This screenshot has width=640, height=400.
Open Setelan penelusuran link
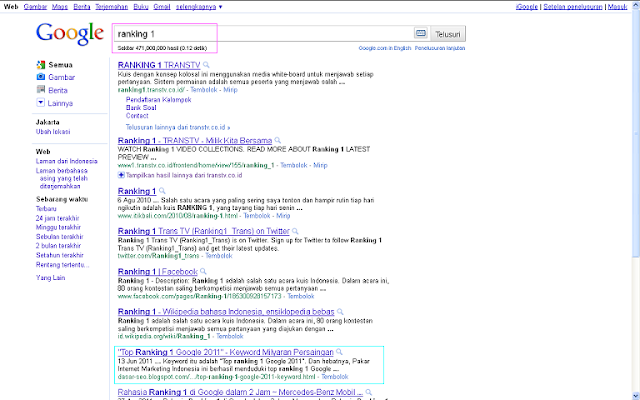(x=573, y=7)
